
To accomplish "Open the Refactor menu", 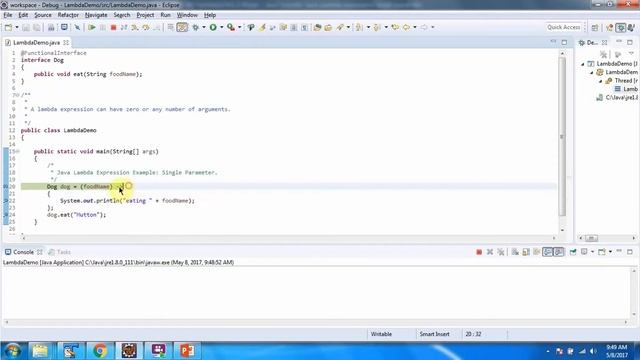I will [68, 15].
